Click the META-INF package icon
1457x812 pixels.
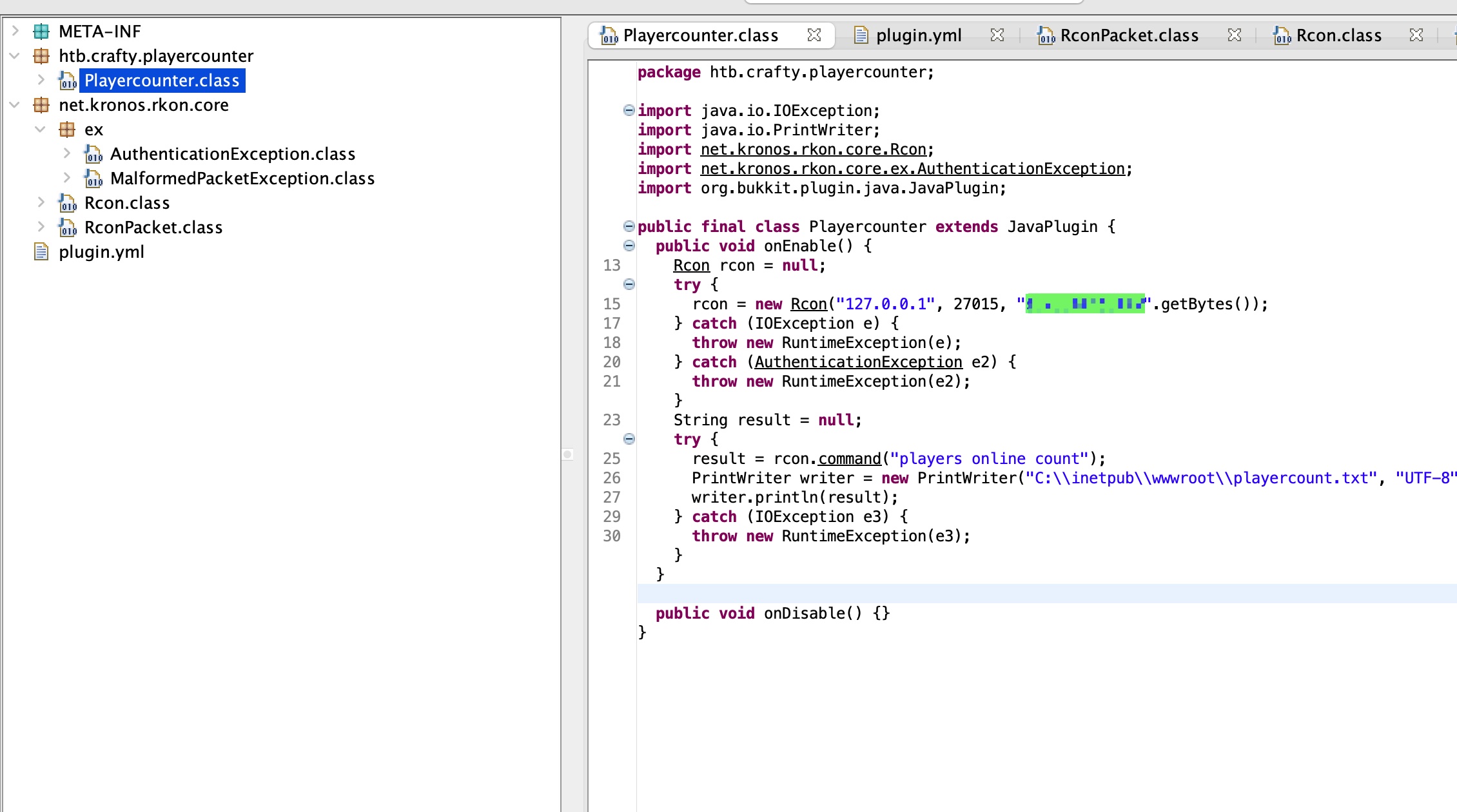click(x=41, y=32)
